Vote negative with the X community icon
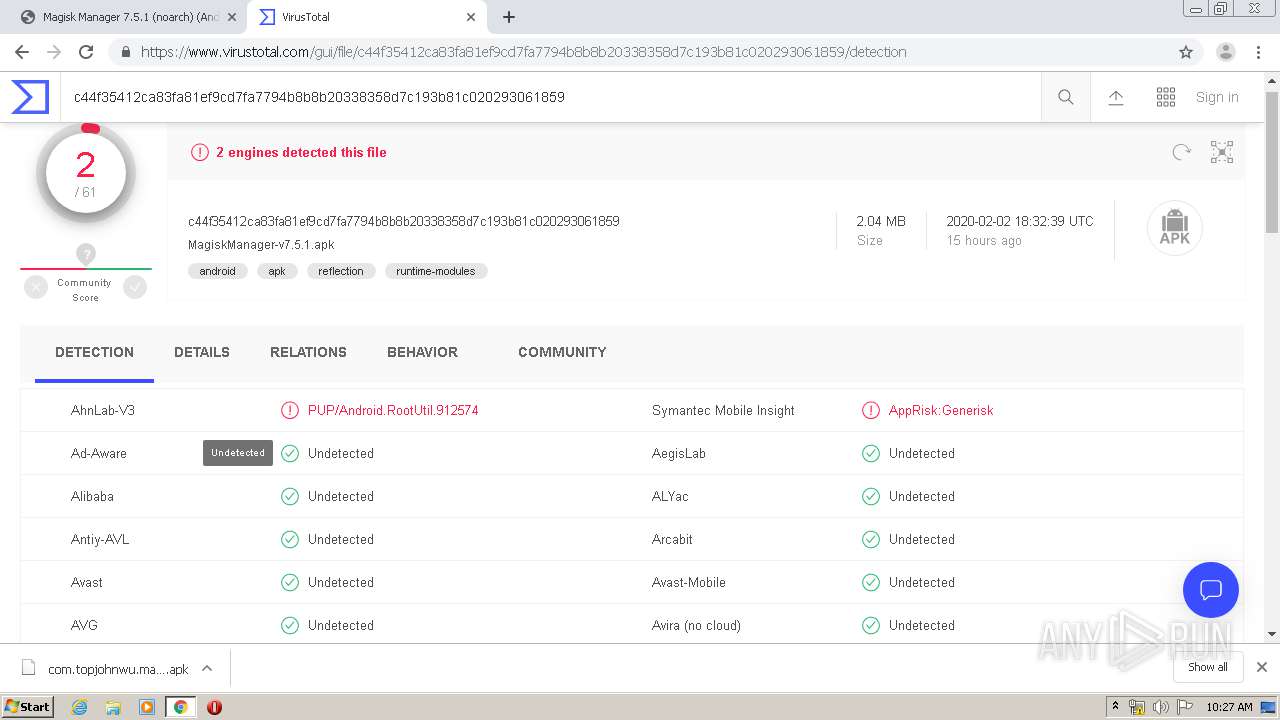The width and height of the screenshot is (1280, 720). [36, 288]
